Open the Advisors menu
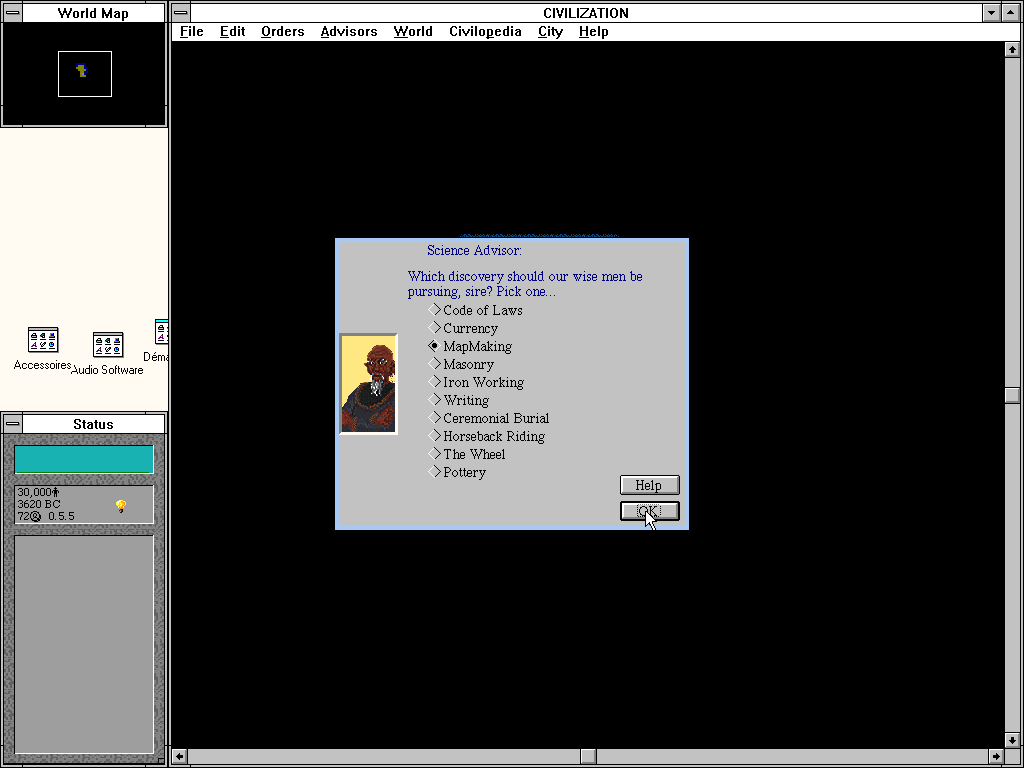 [349, 31]
